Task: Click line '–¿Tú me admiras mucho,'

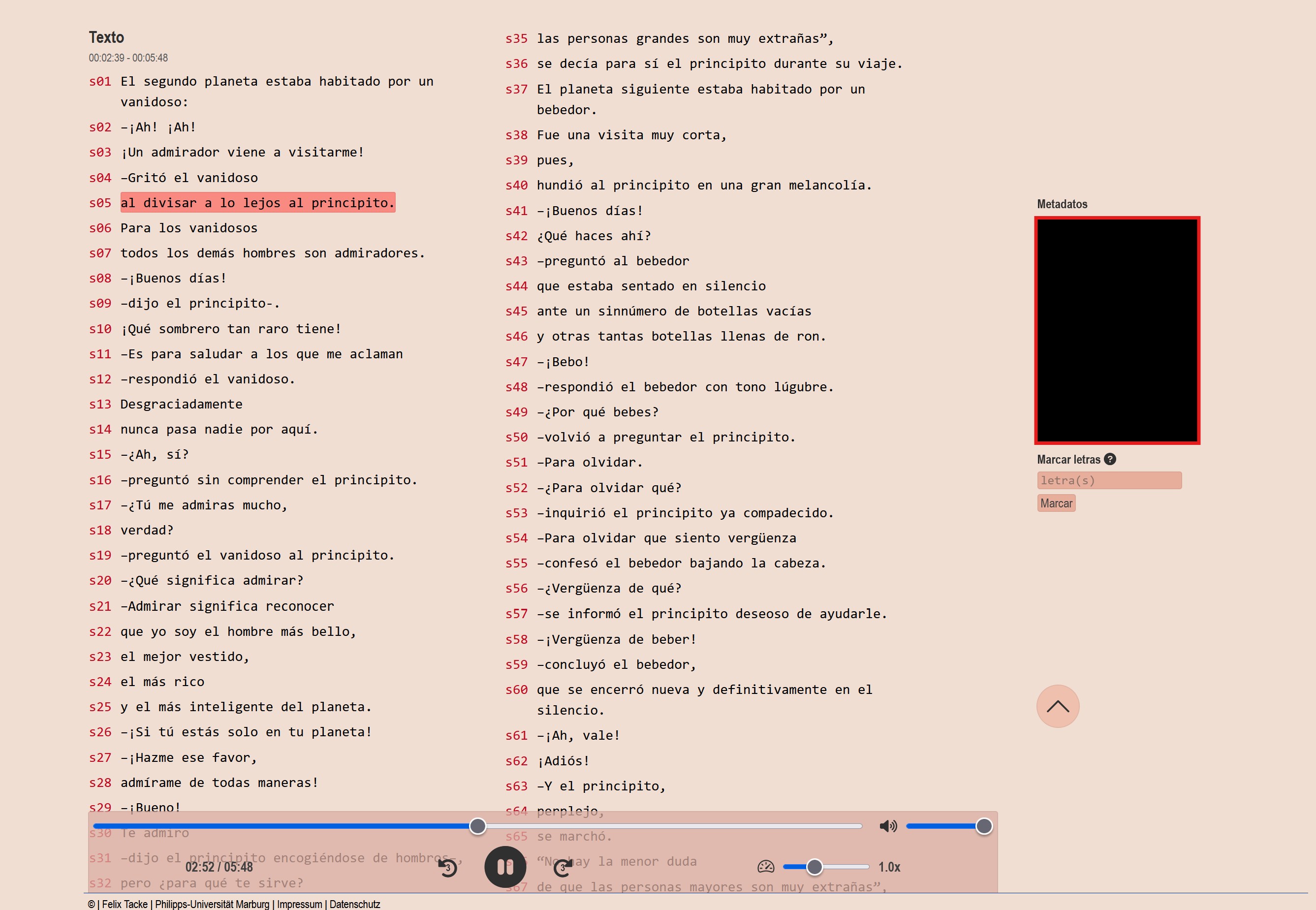Action: coord(204,504)
